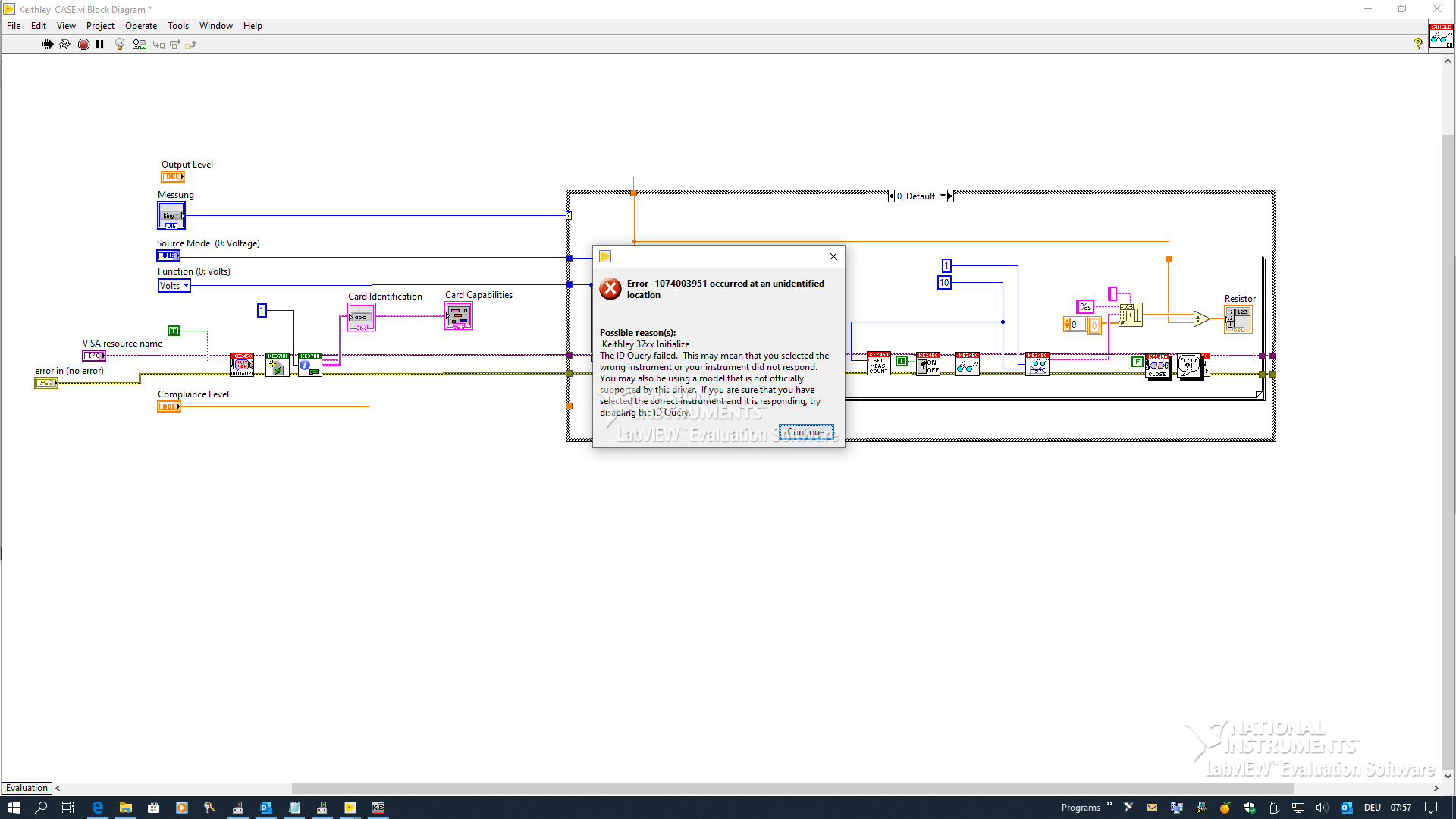The height and width of the screenshot is (819, 1456).
Task: Toggle the Retain Wire Values button
Action: point(139,45)
